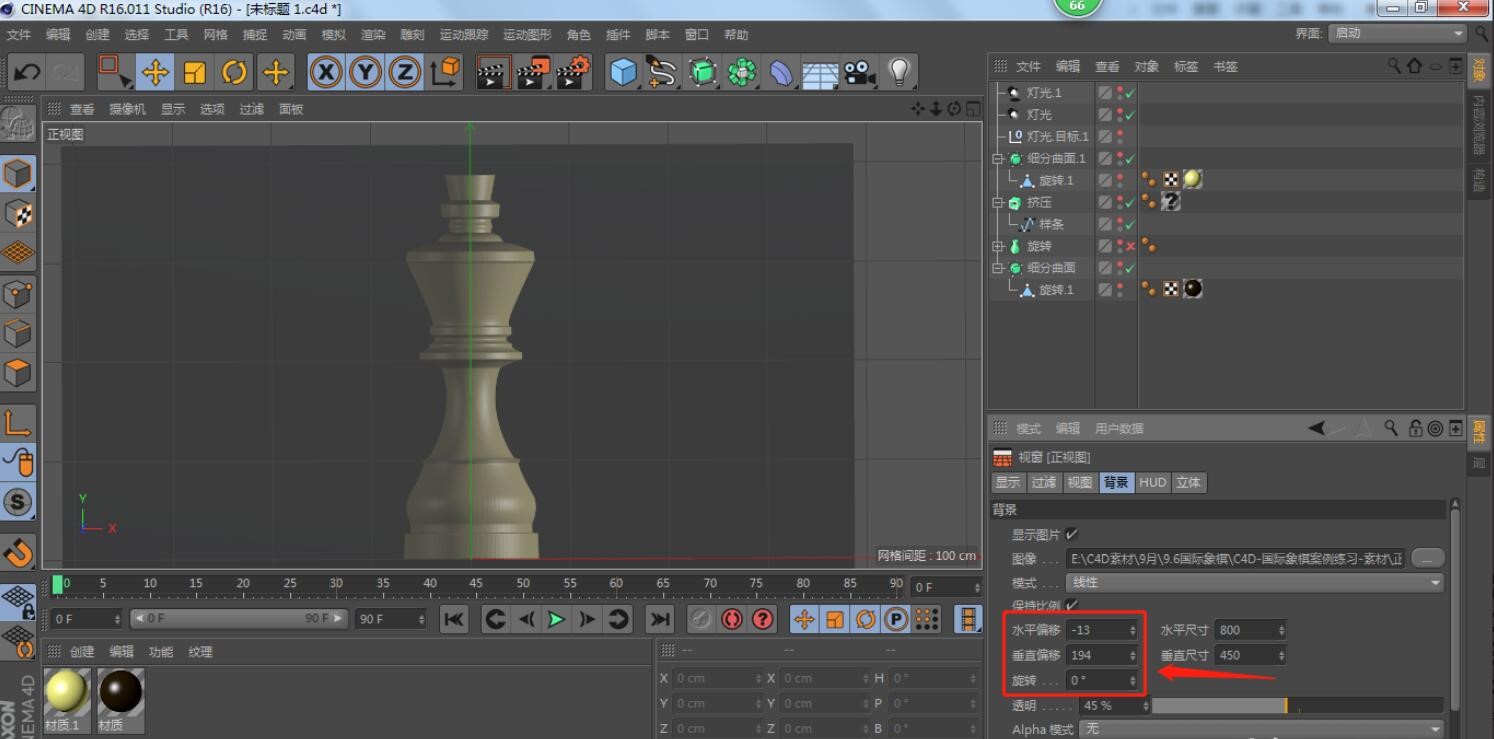Screen dimensions: 1494x739
Task: Click the image browse ... button
Action: 1428,558
